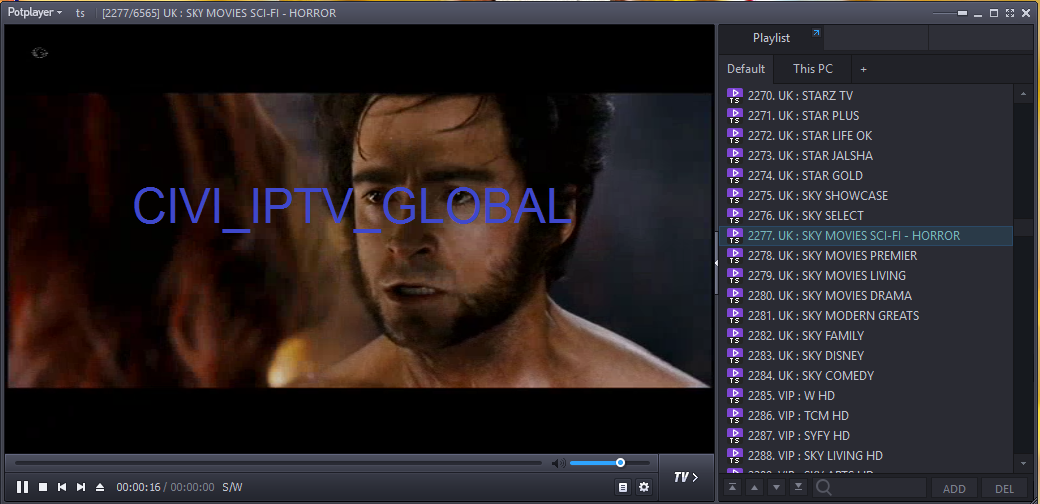
Task: Click the eject/open file icon
Action: pos(99,487)
